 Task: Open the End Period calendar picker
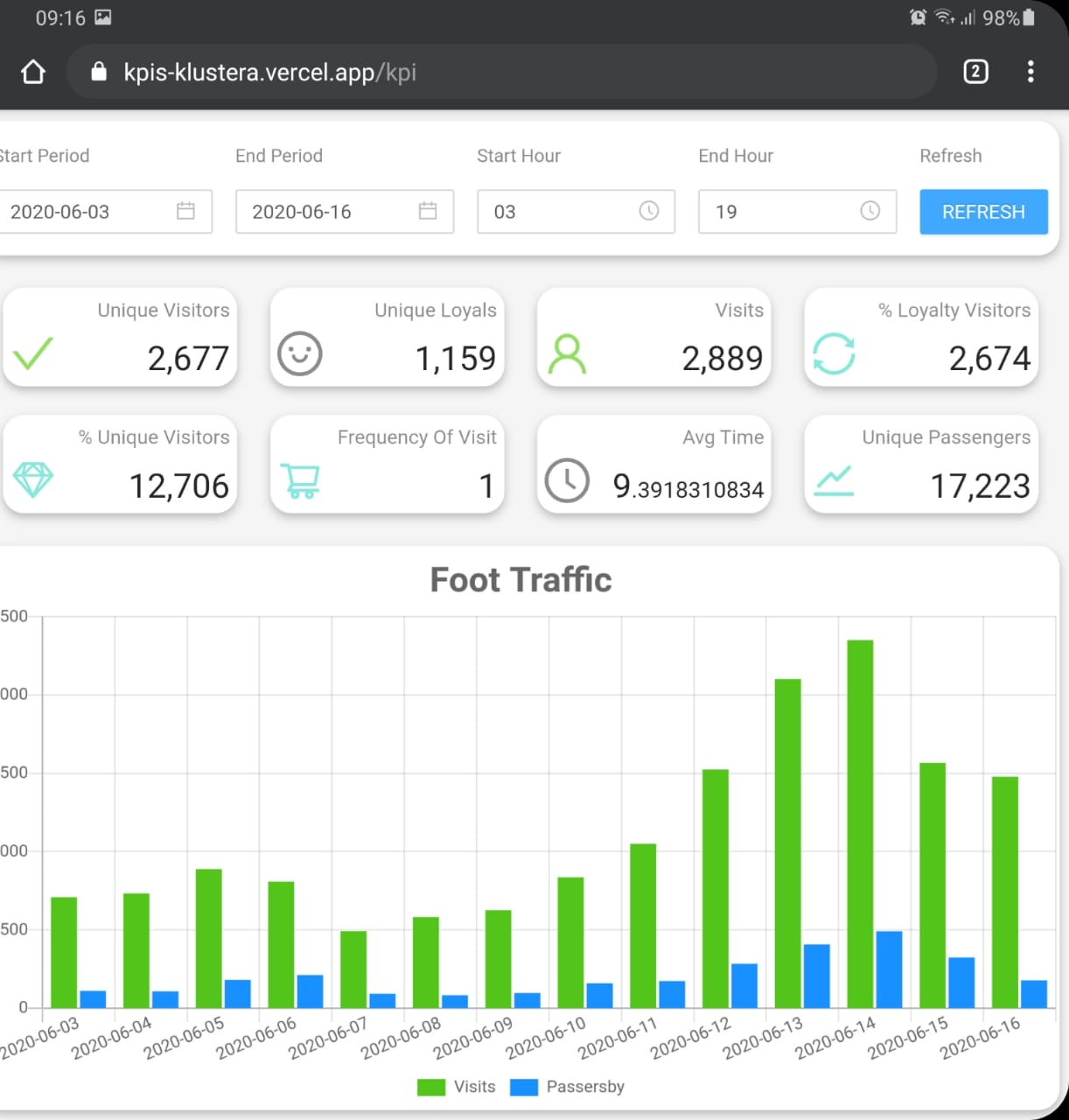click(427, 211)
